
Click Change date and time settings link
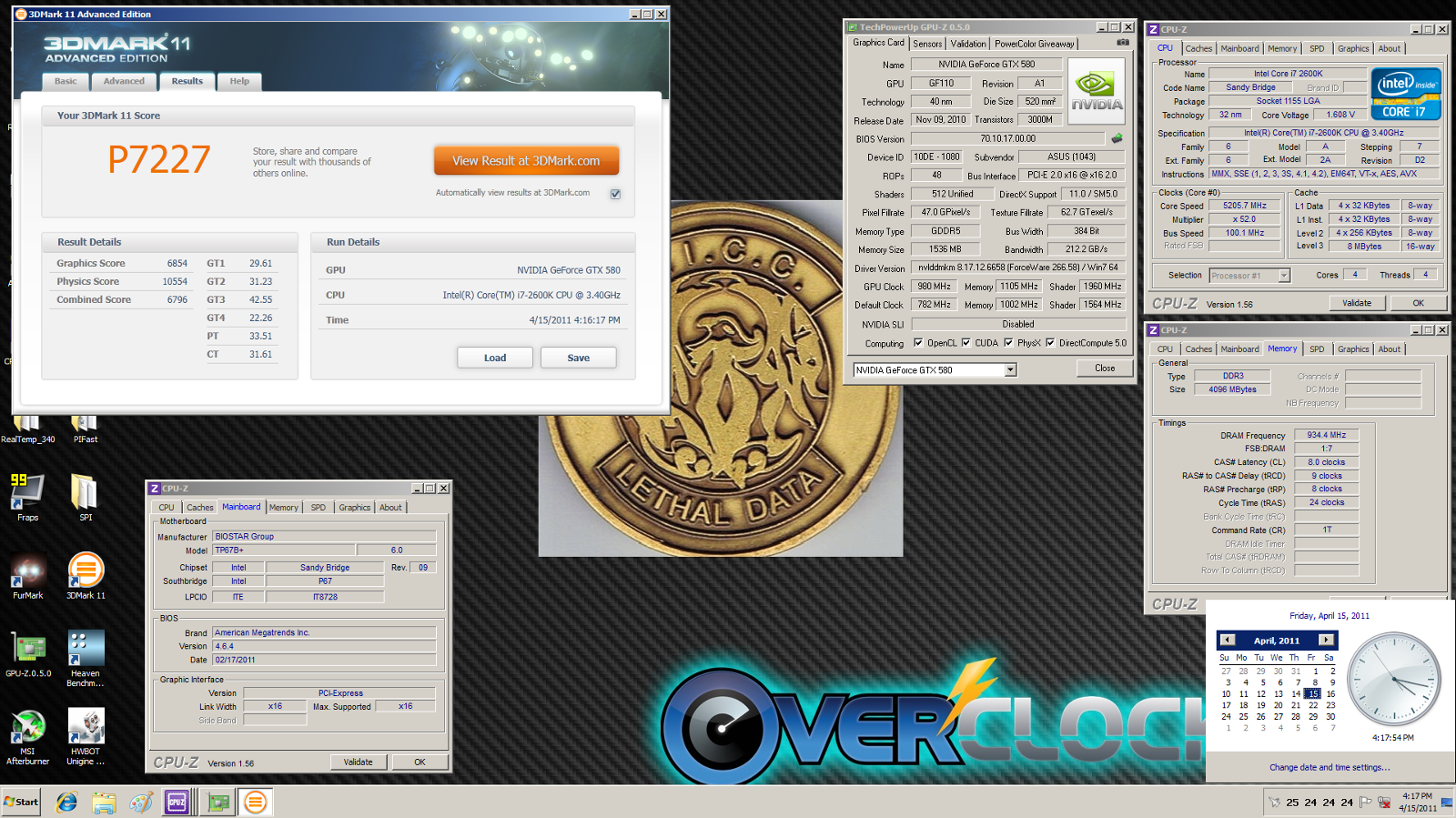[x=1330, y=767]
